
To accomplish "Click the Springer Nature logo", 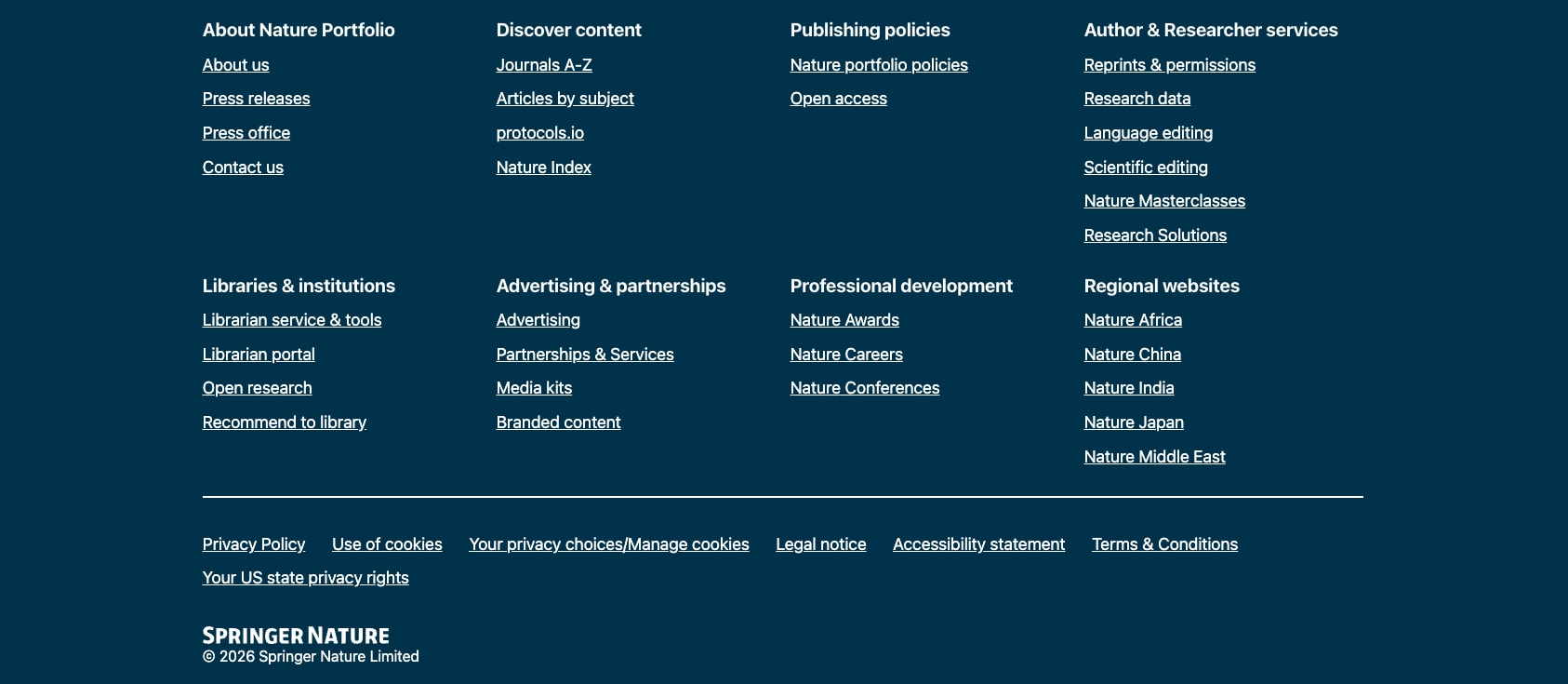I will 296,636.
